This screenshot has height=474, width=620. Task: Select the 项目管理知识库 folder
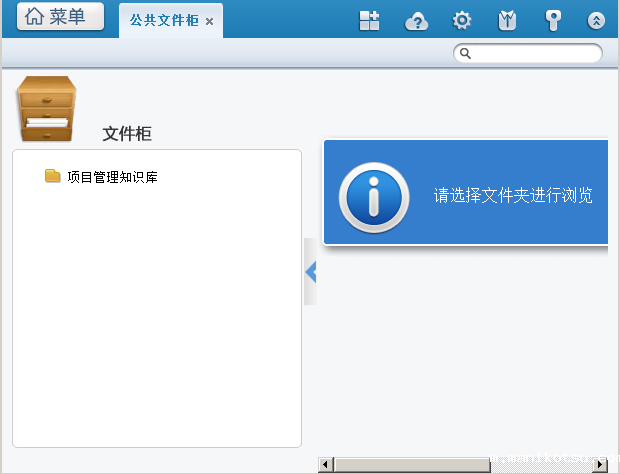pyautogui.click(x=112, y=177)
